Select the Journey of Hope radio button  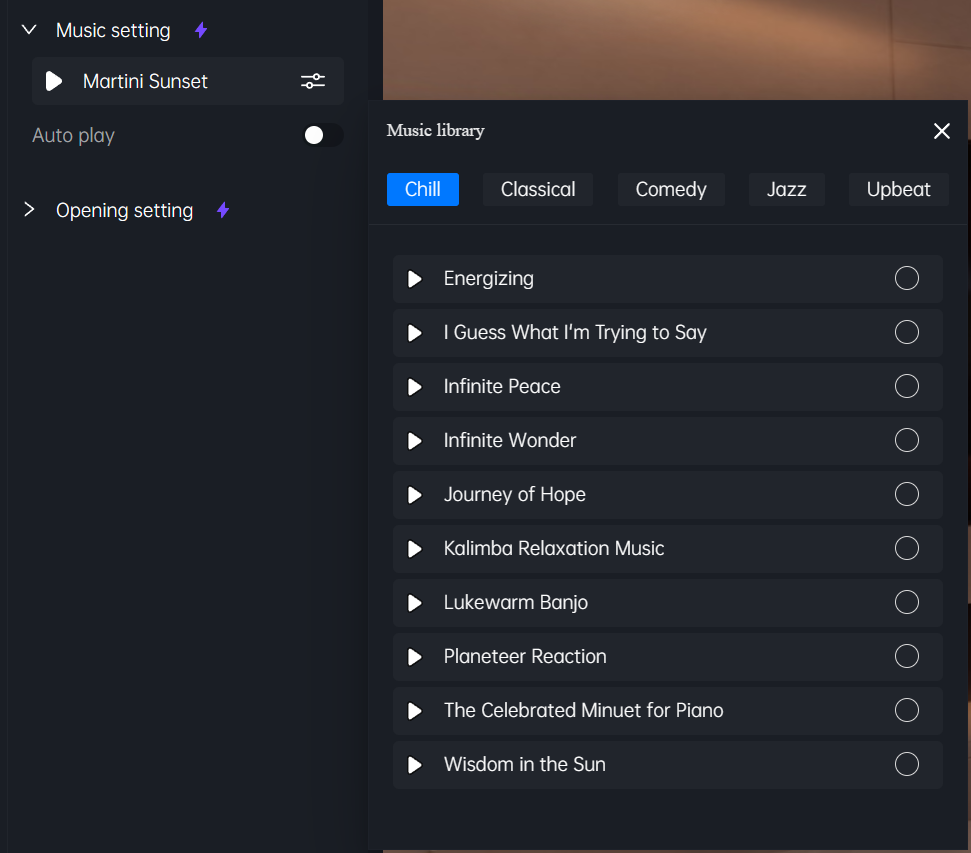tap(907, 494)
